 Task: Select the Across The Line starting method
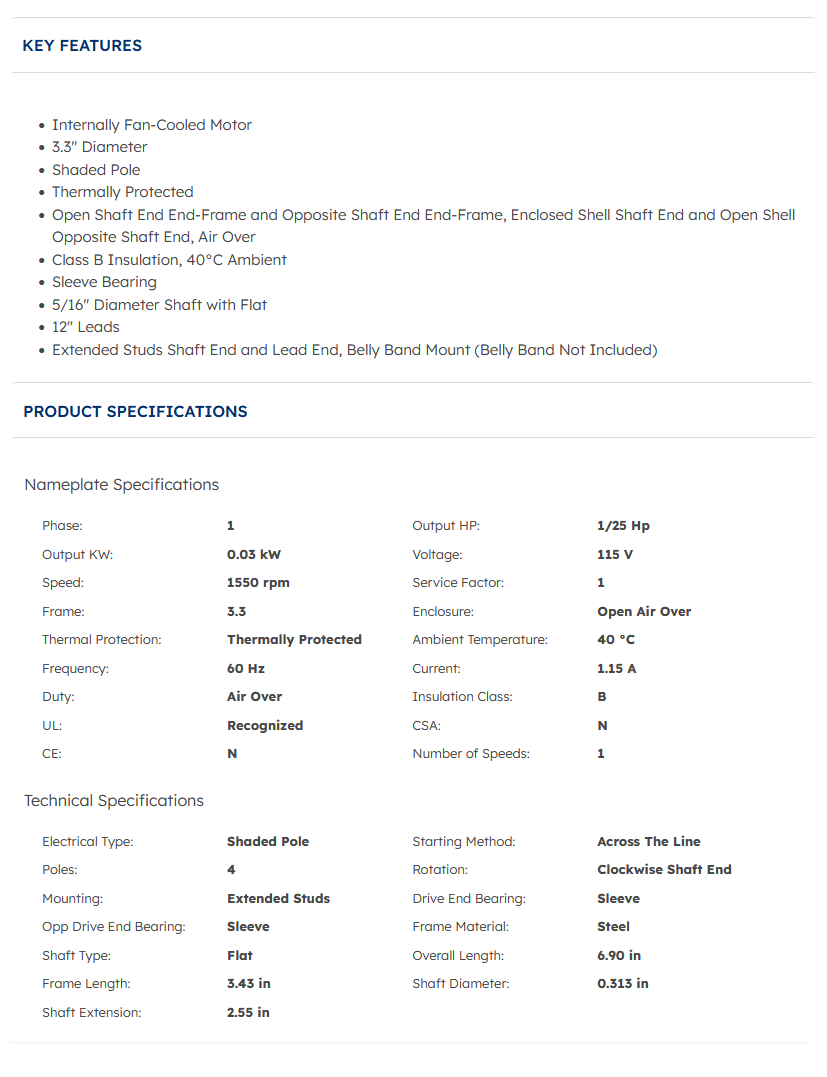[649, 842]
